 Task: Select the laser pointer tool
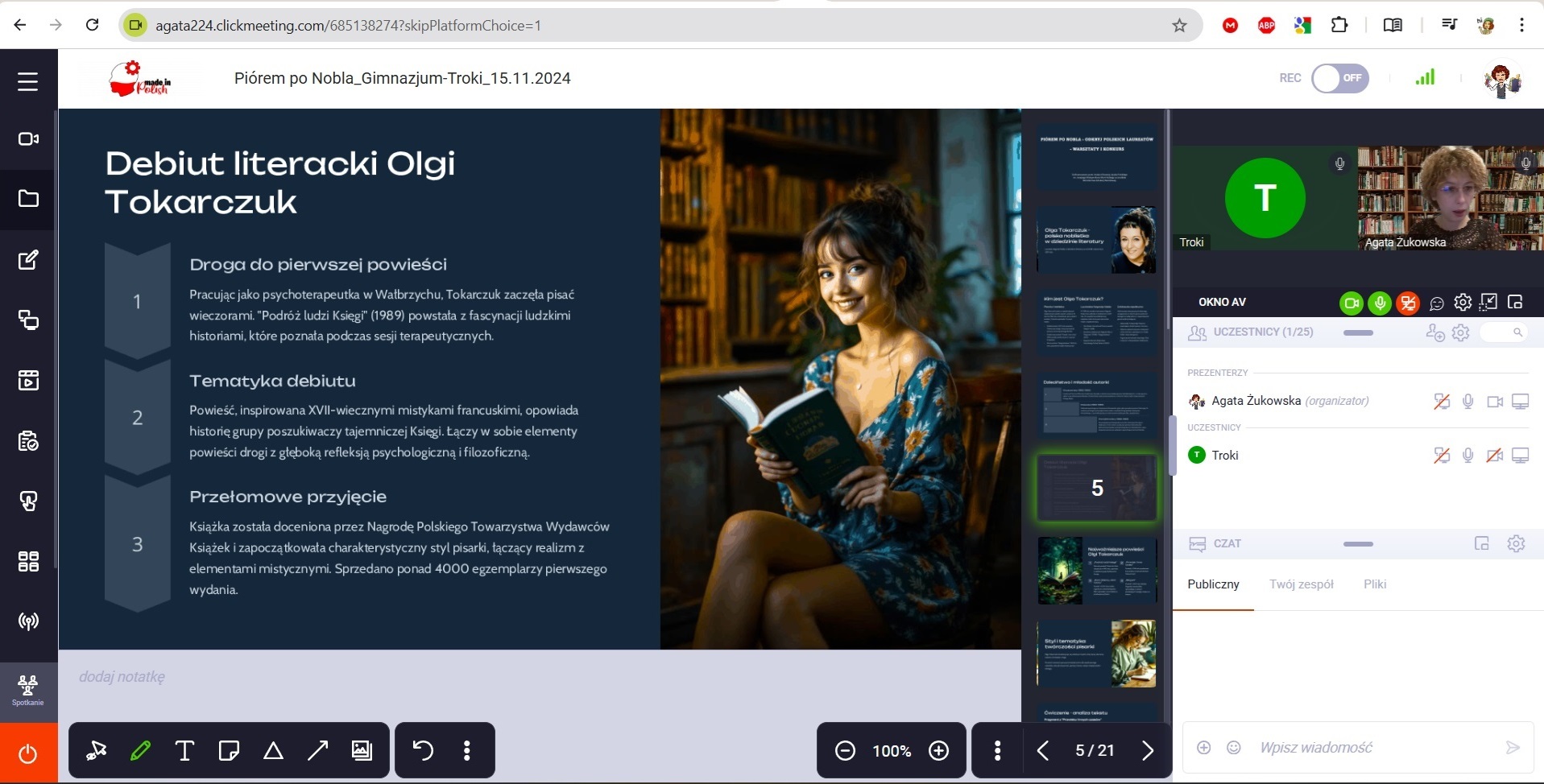coord(97,751)
